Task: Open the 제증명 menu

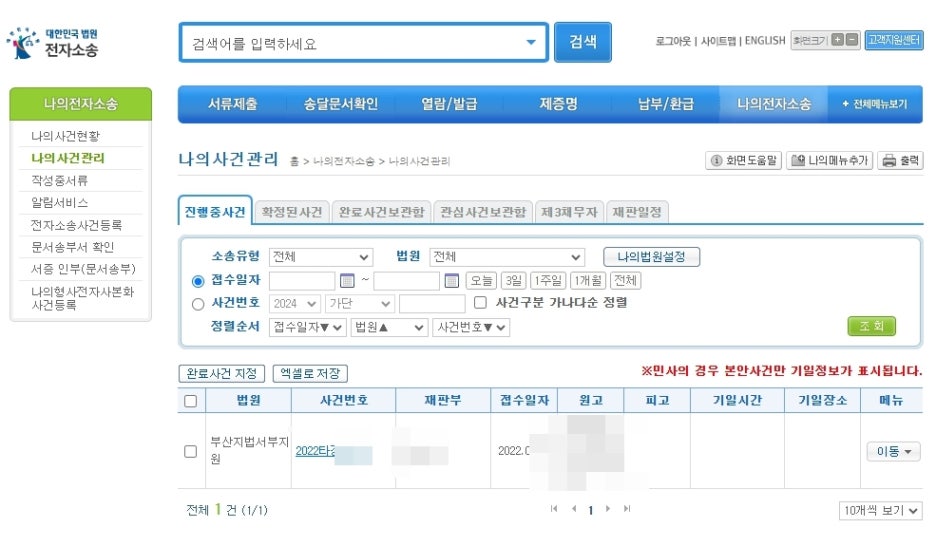Action: click(x=558, y=104)
